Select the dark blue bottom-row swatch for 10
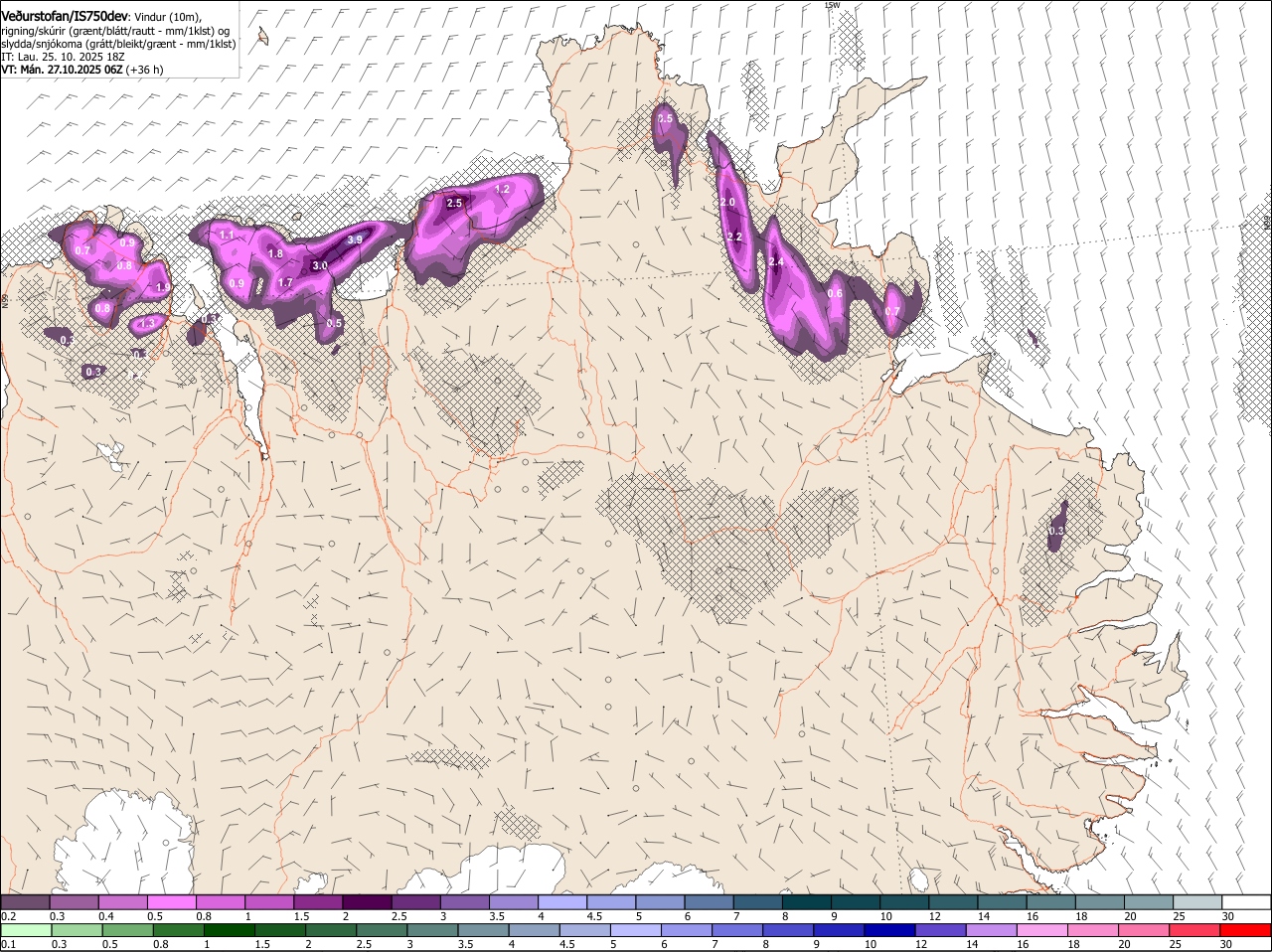The width and height of the screenshot is (1272, 952). [890, 930]
